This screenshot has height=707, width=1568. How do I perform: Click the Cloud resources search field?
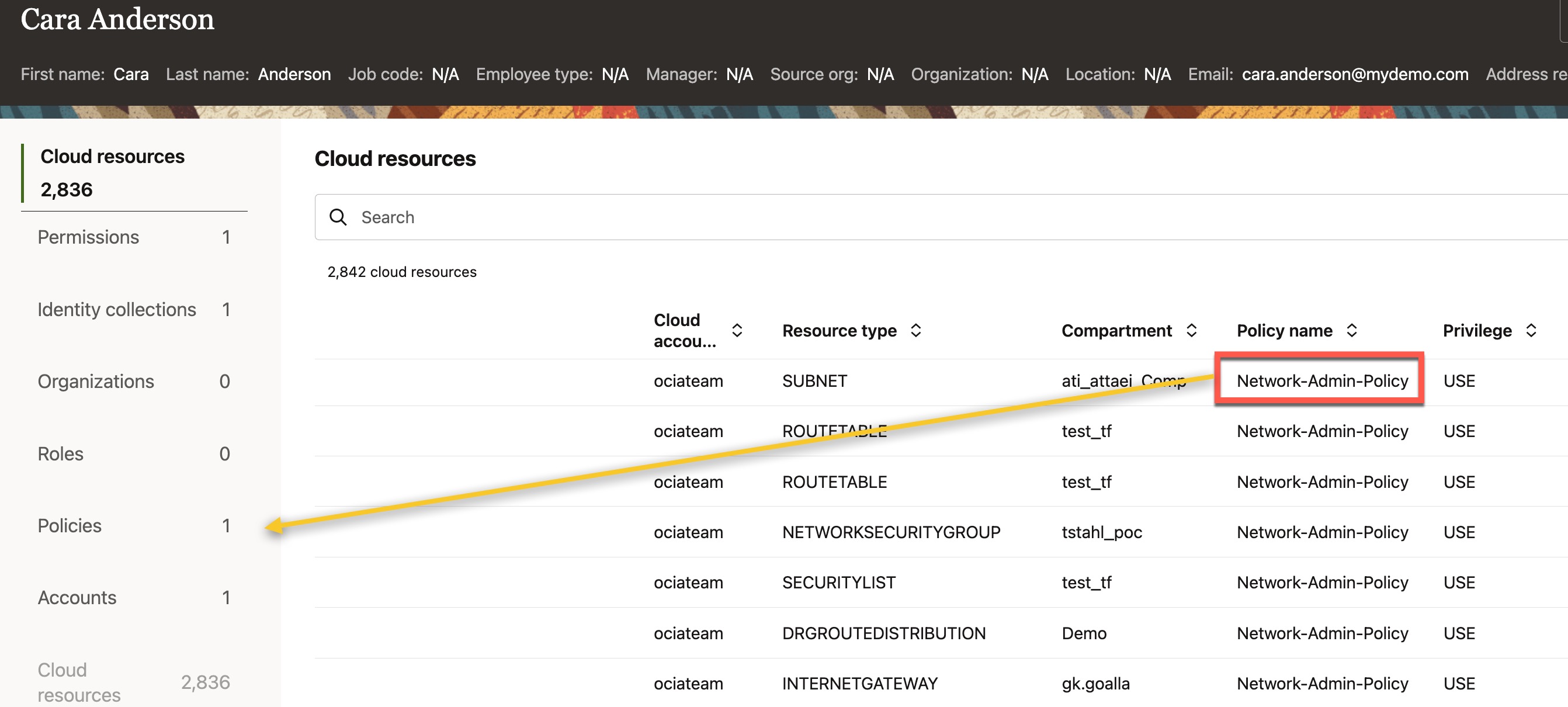click(x=913, y=217)
